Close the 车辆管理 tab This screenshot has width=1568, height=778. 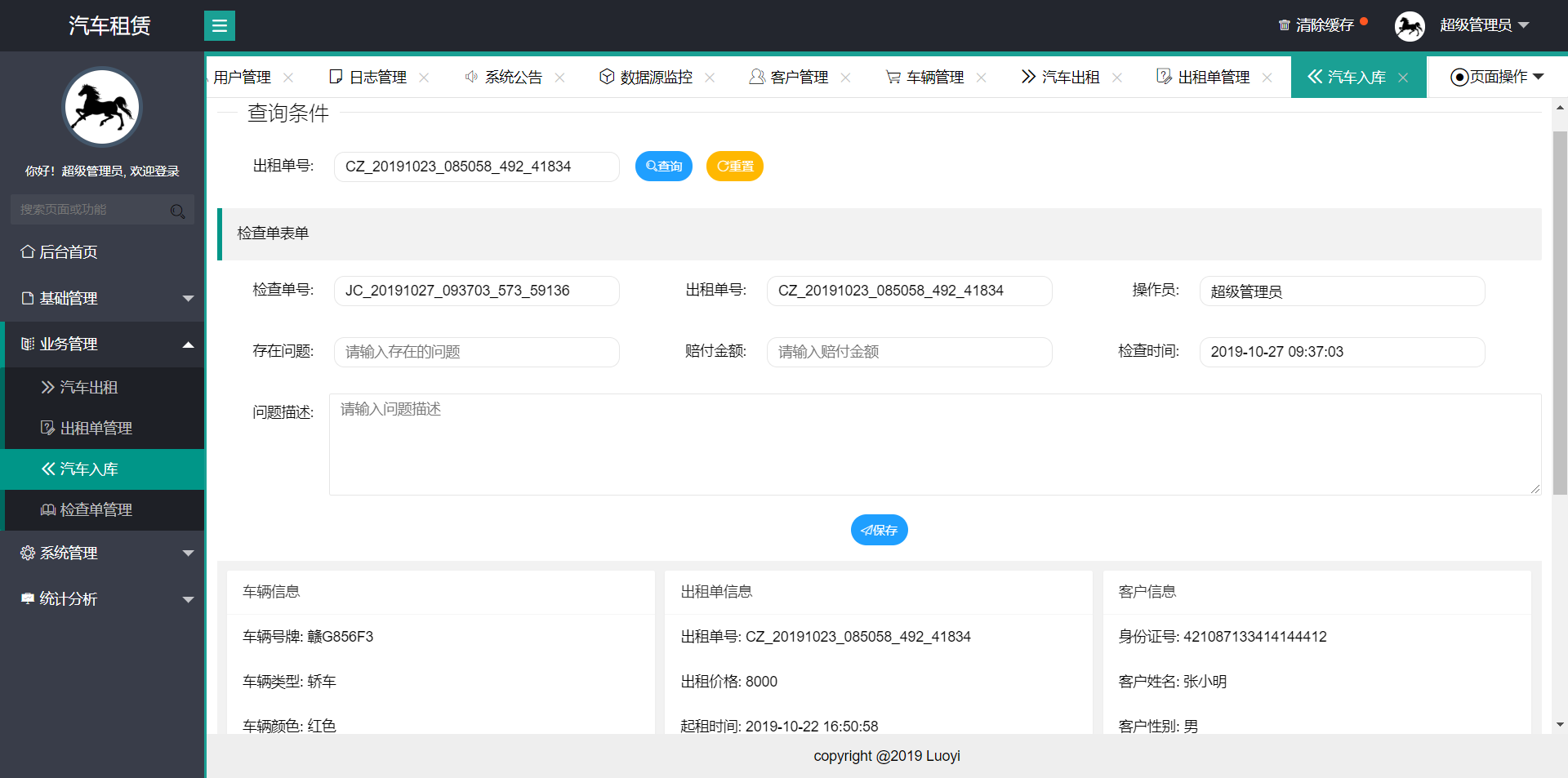(981, 78)
